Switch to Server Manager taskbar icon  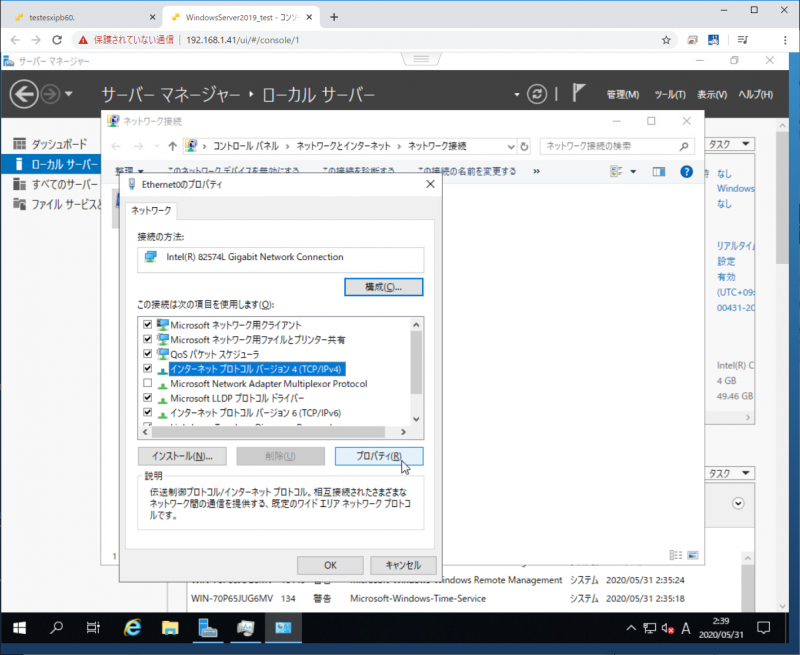[x=208, y=627]
